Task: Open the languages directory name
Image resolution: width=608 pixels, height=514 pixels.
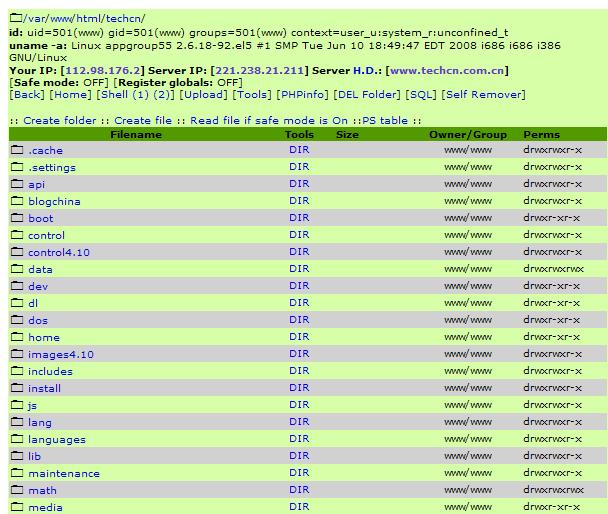Action: (56, 439)
